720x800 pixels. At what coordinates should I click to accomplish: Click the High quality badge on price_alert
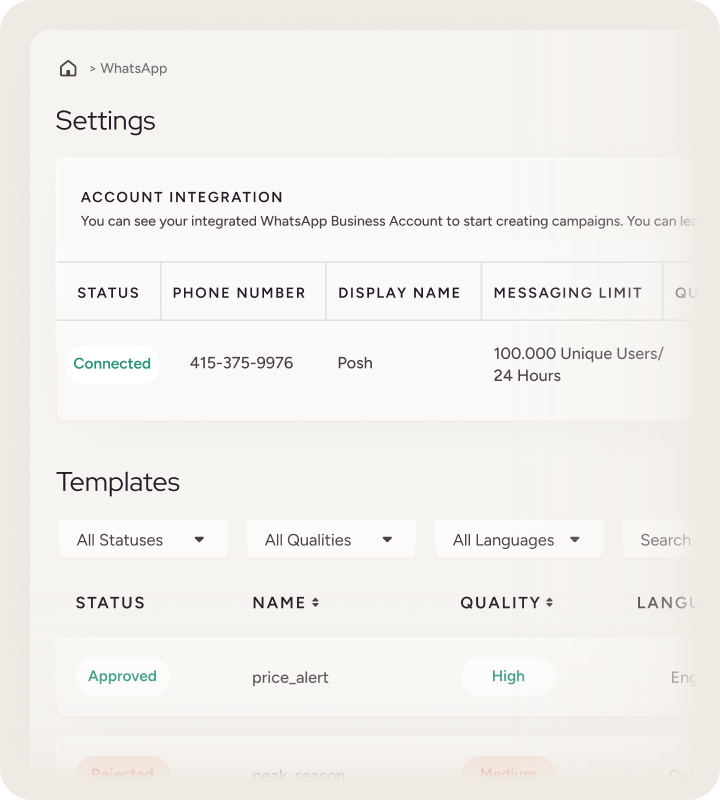[508, 676]
